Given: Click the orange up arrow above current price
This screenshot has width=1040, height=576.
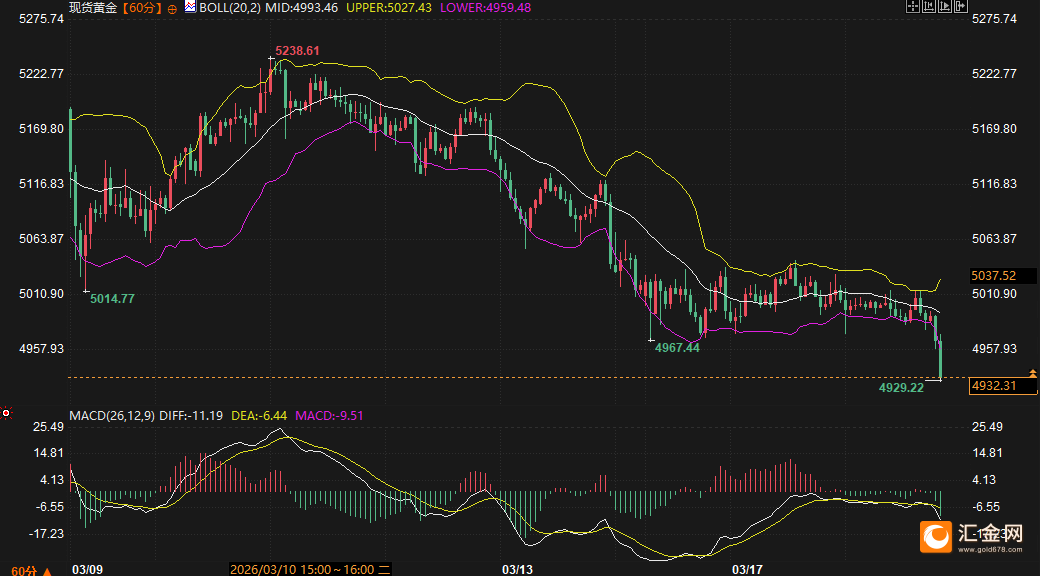Looking at the screenshot, I should (1033, 372).
